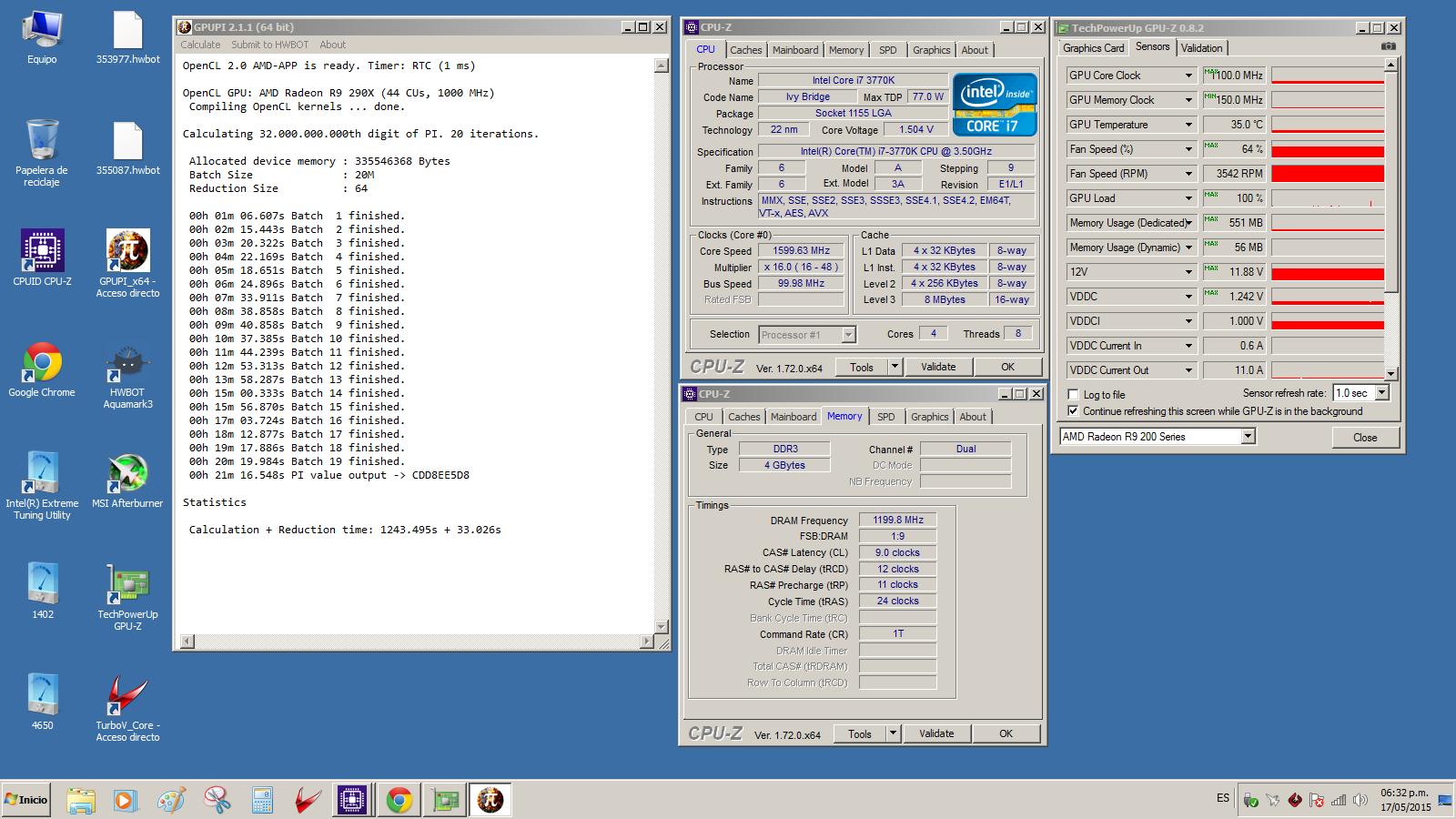The width and height of the screenshot is (1456, 819).
Task: Click Validate in the upper CPU-Z window
Action: (x=938, y=367)
